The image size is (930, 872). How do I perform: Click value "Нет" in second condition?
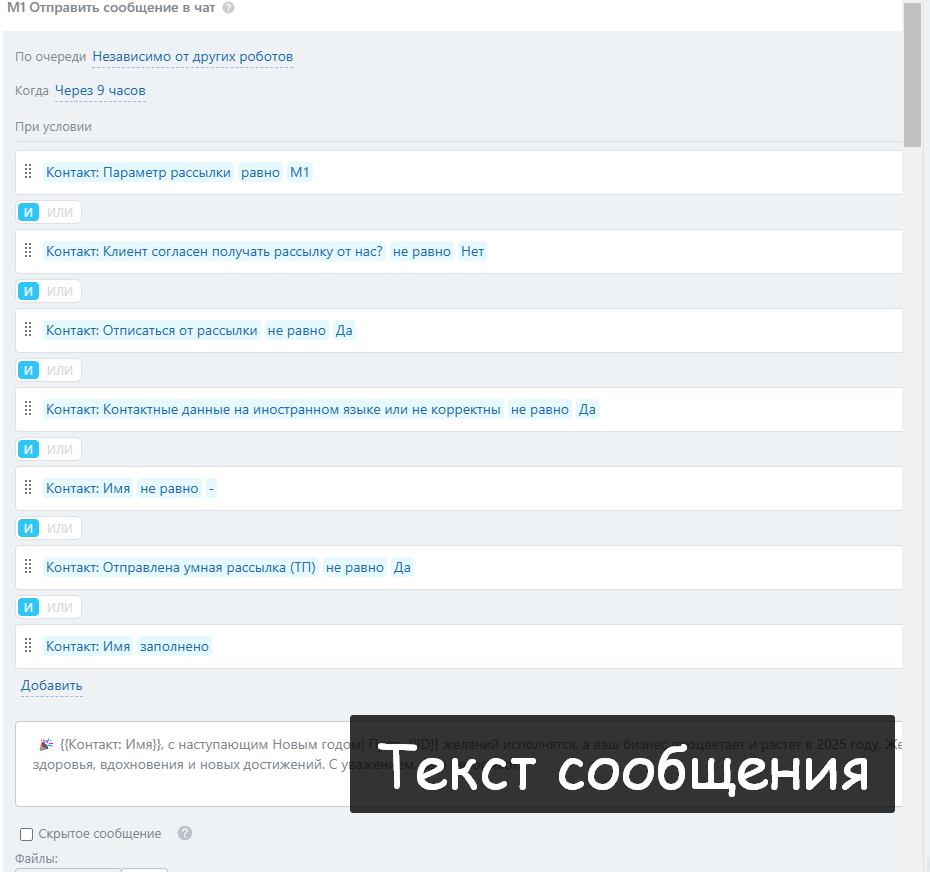click(x=472, y=251)
